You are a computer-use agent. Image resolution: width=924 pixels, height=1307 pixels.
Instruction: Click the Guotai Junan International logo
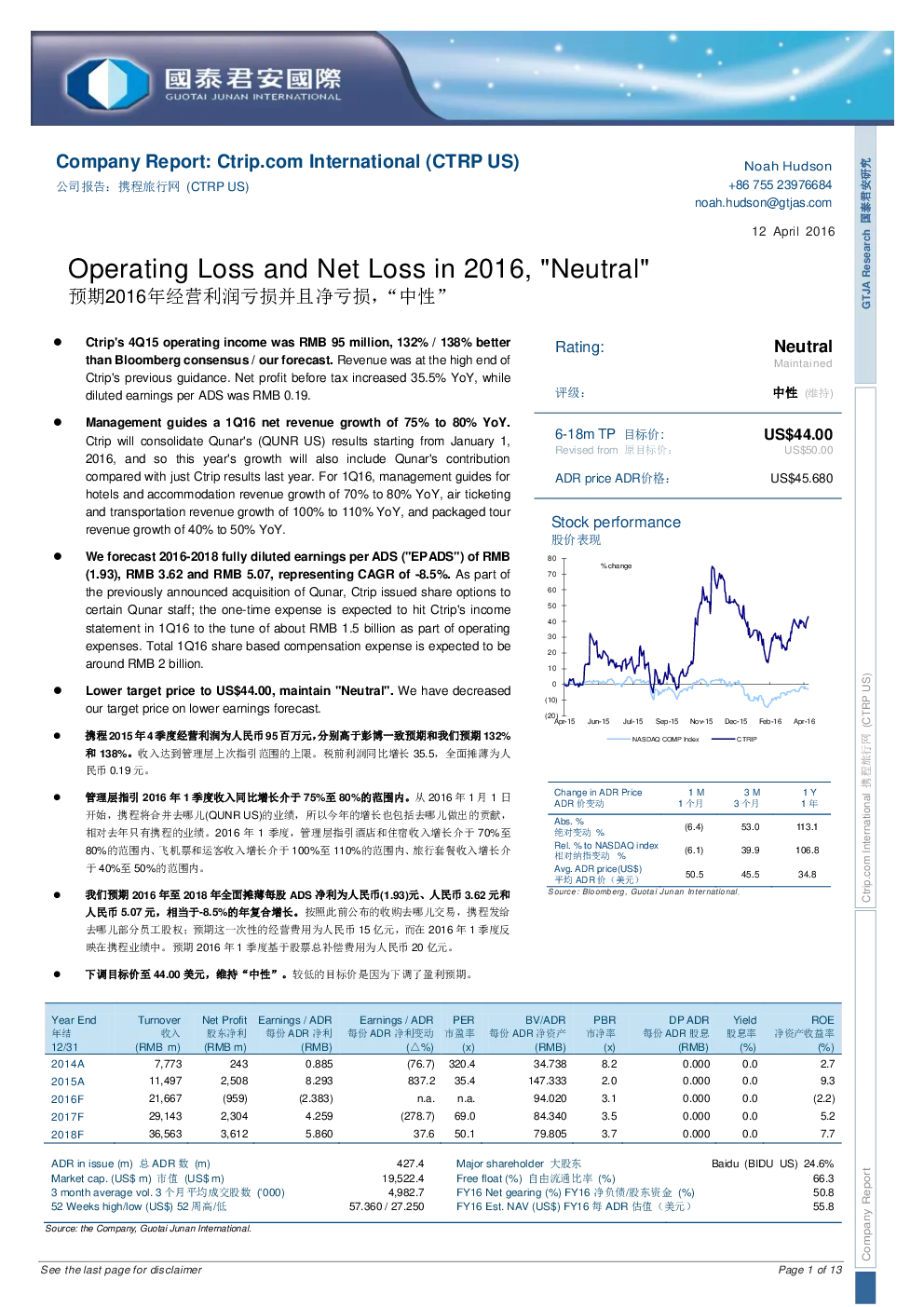tap(203, 82)
